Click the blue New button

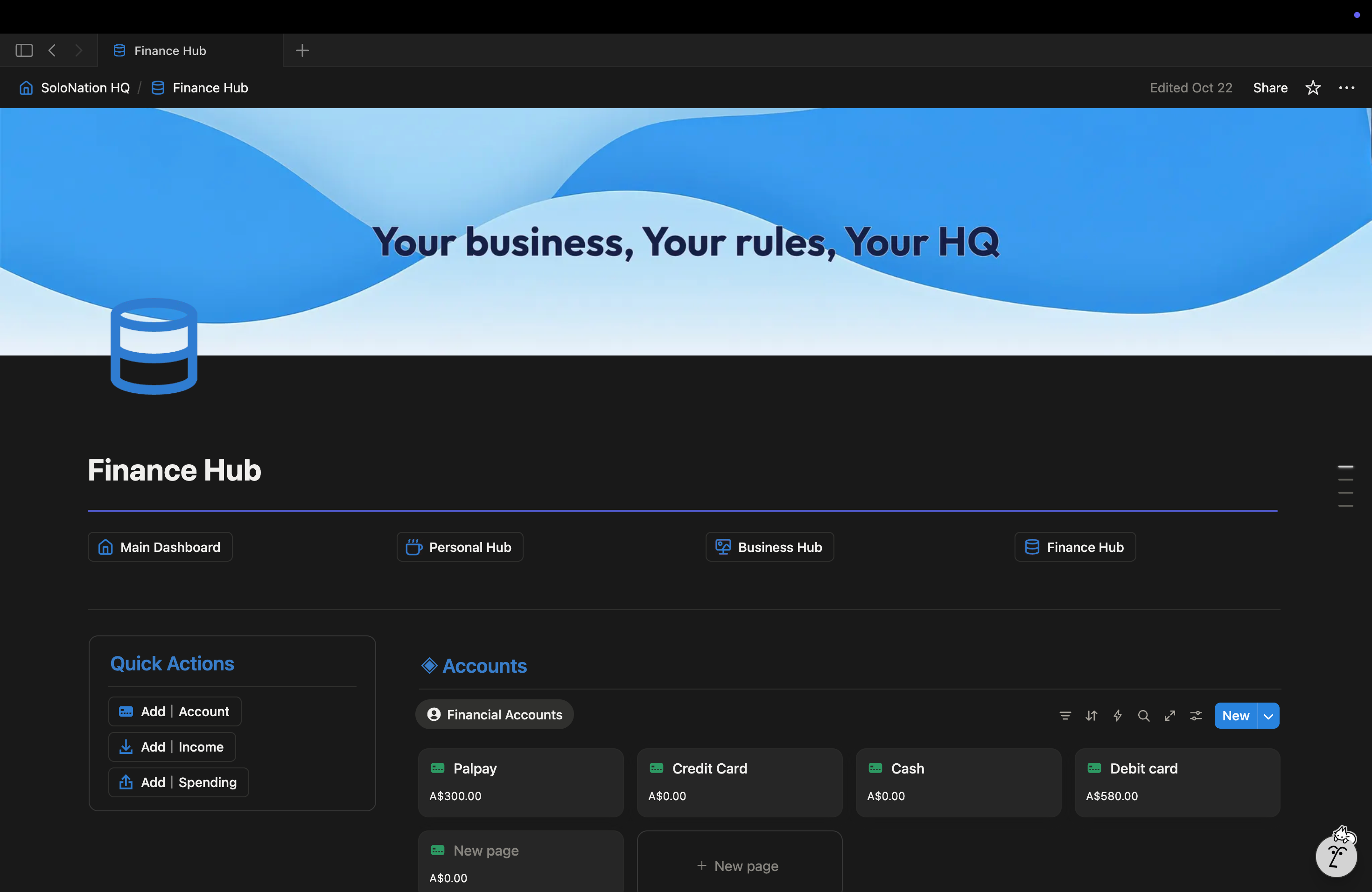(1235, 716)
